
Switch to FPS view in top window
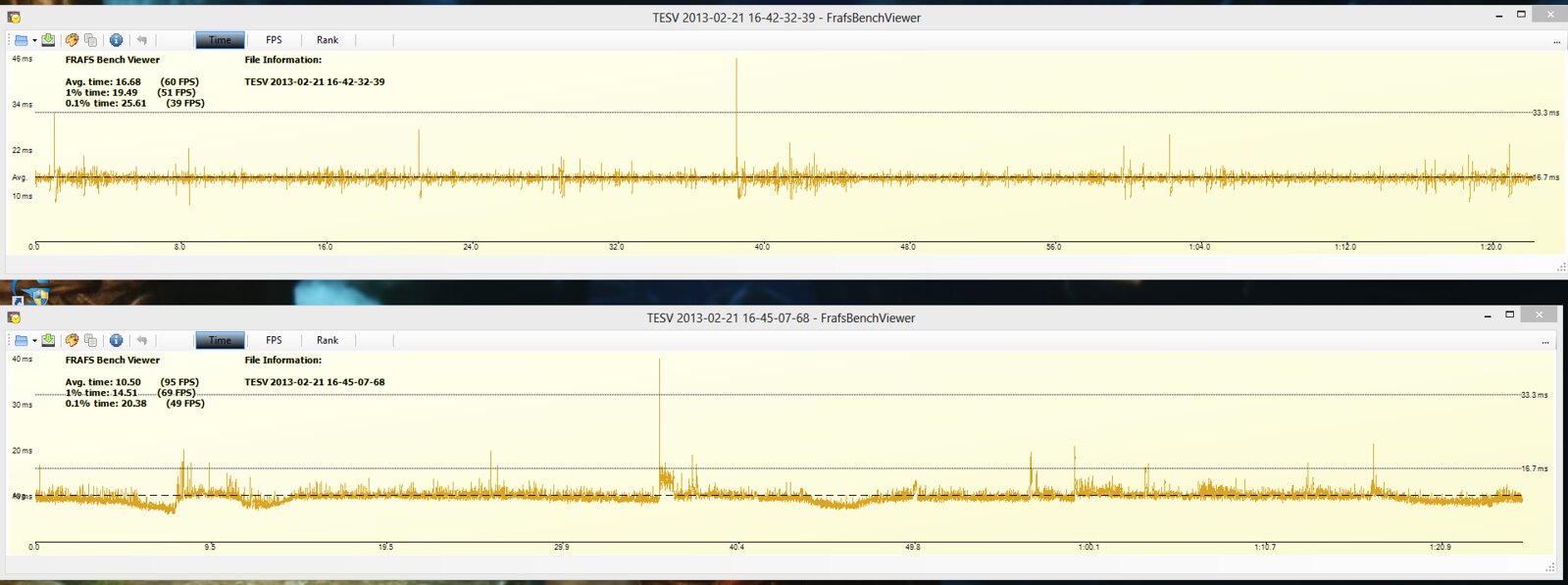[x=274, y=40]
